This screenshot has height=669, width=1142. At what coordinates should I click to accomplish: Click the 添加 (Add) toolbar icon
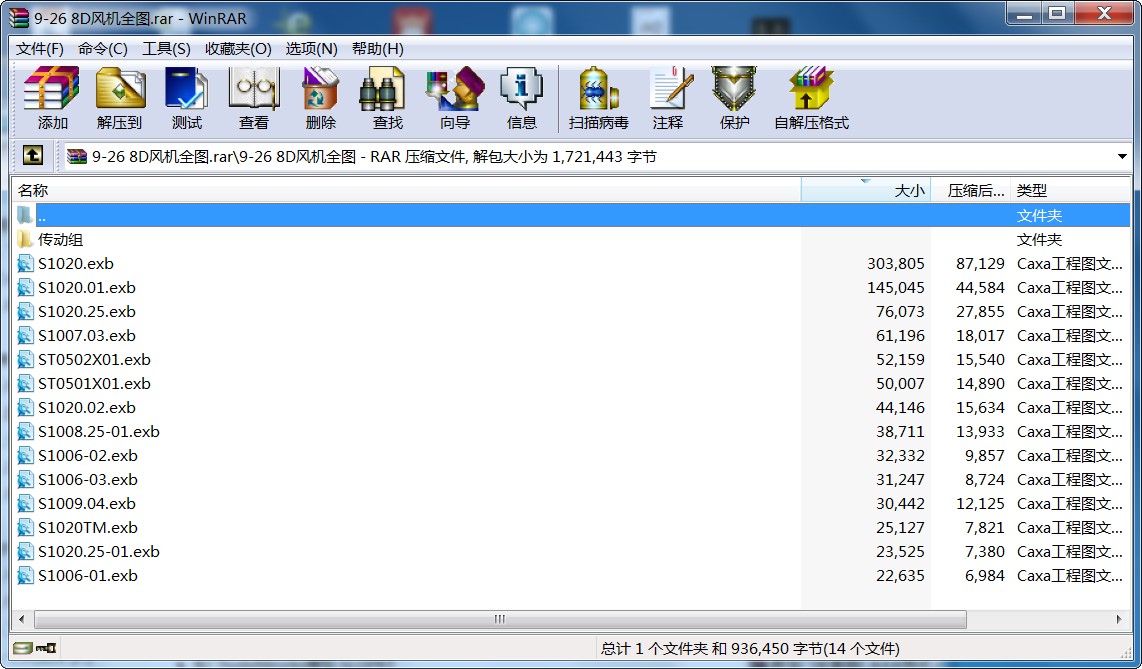52,98
